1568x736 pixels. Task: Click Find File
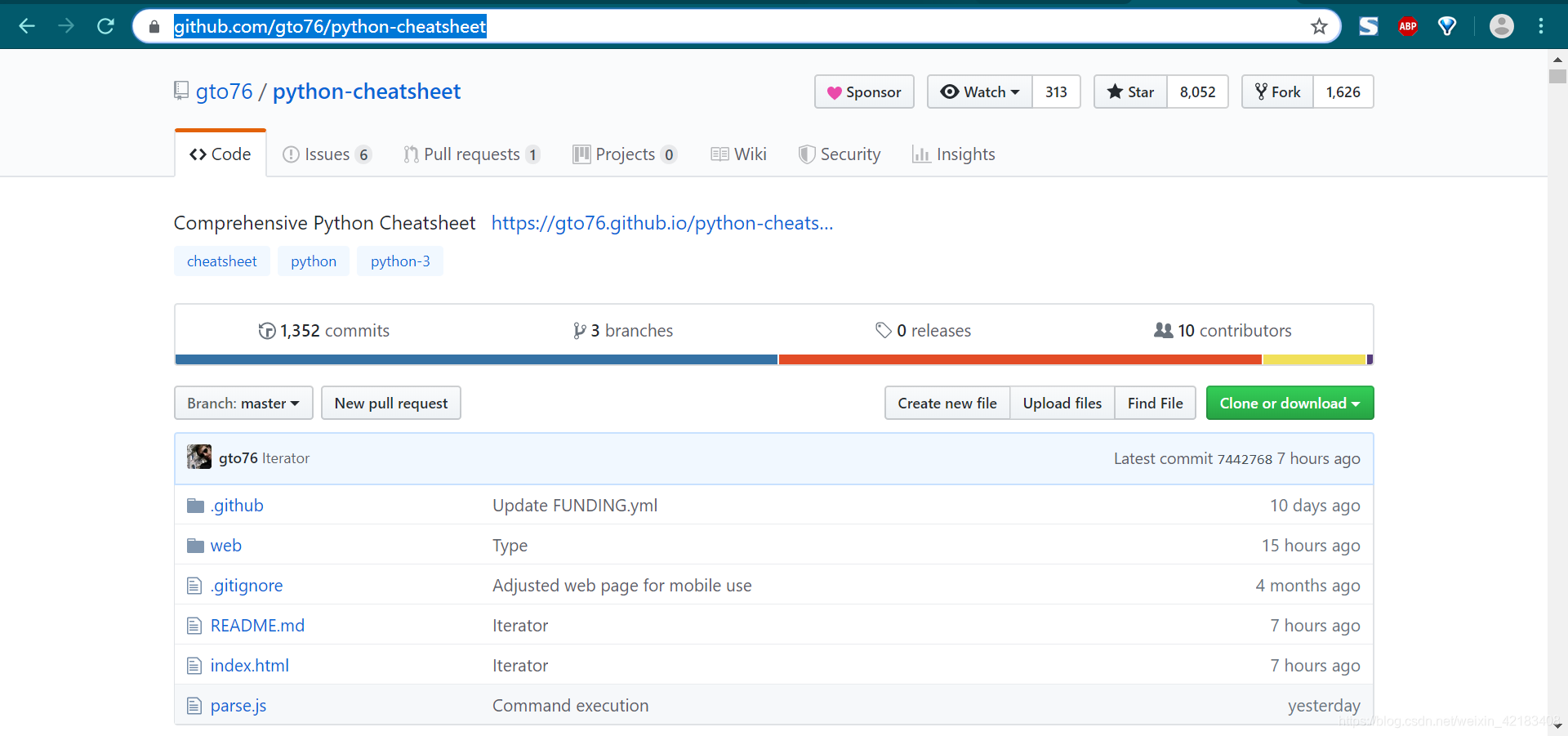[1156, 403]
